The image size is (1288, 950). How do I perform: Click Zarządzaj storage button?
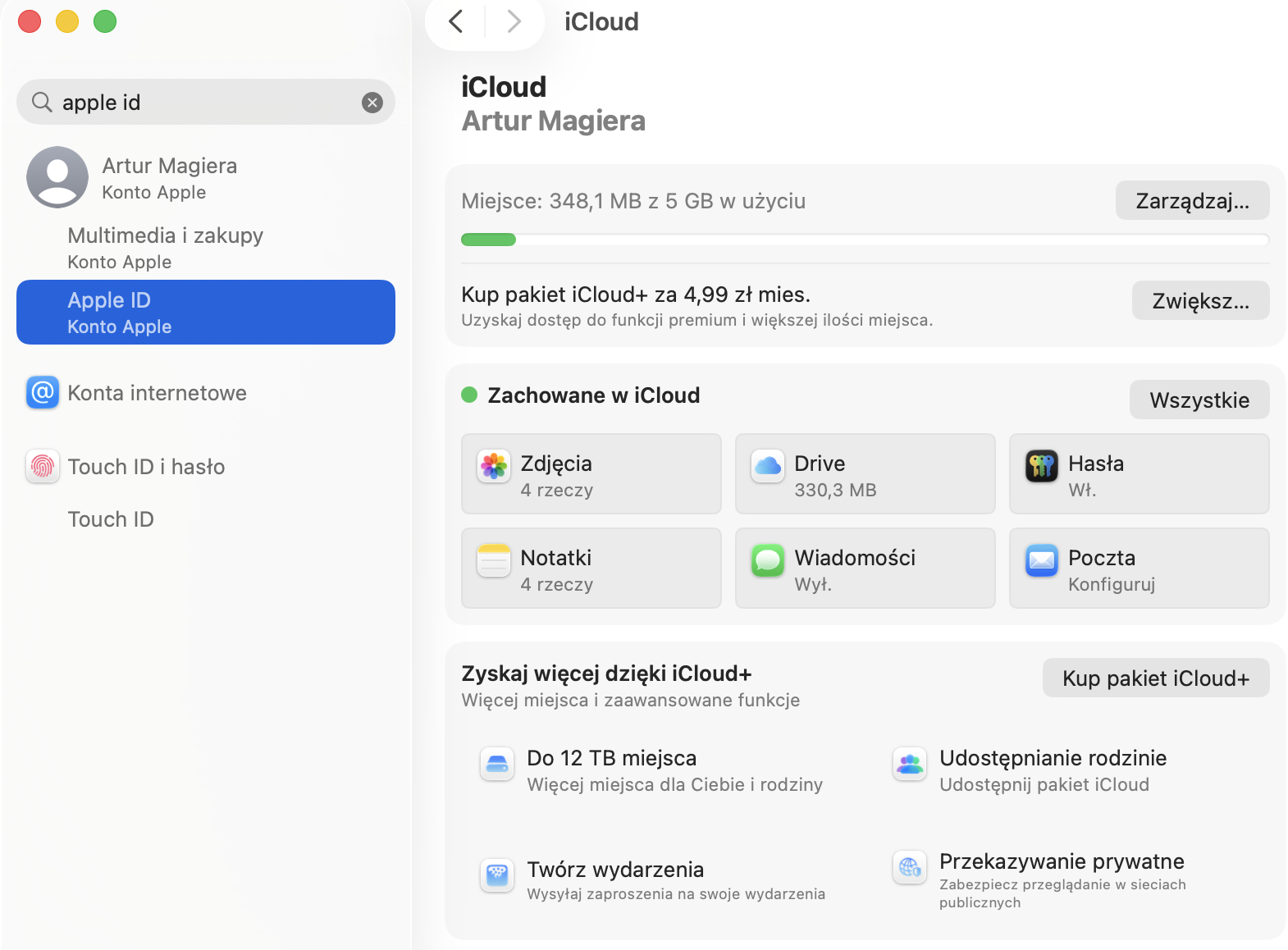[1192, 201]
